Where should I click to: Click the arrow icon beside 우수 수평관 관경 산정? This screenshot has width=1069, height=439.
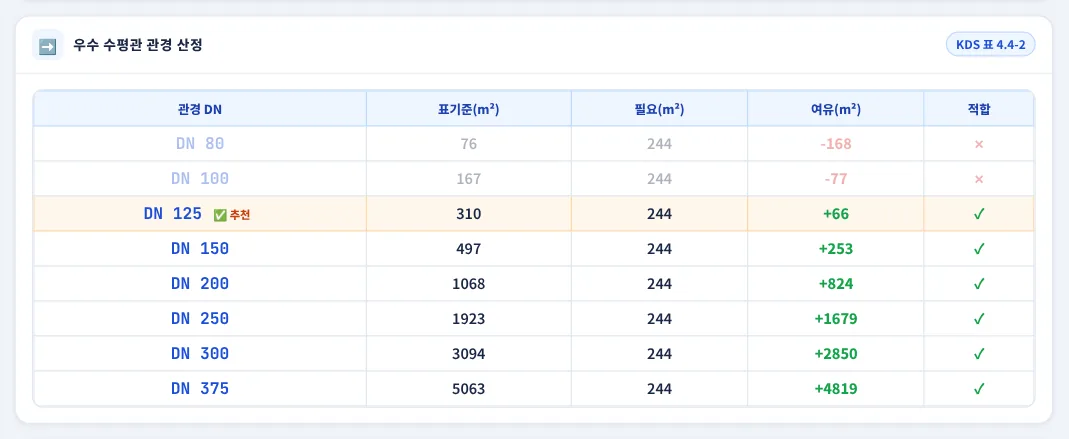pyautogui.click(x=48, y=46)
